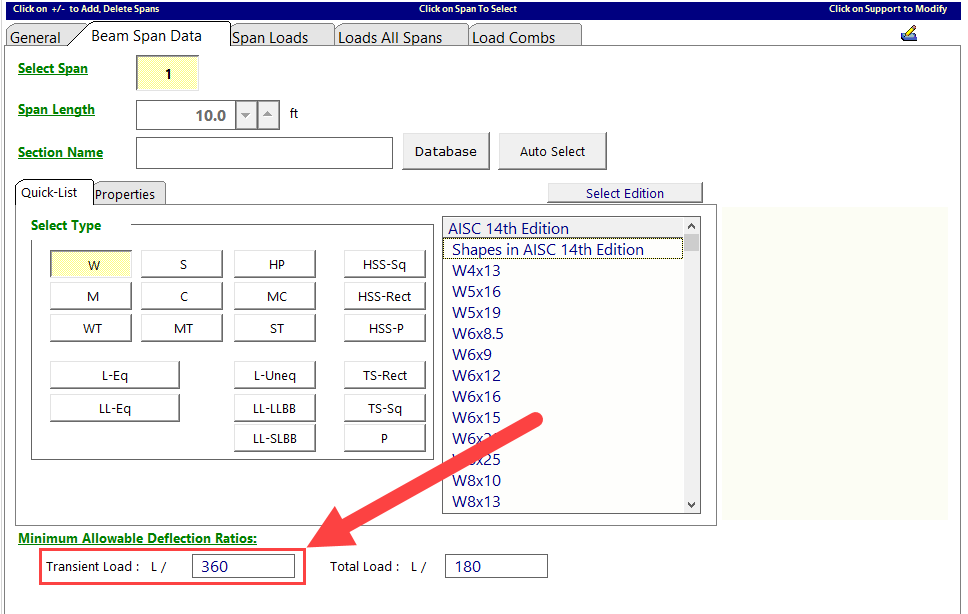This screenshot has height=614, width=968.
Task: Click the Span Length label link
Action: [56, 110]
